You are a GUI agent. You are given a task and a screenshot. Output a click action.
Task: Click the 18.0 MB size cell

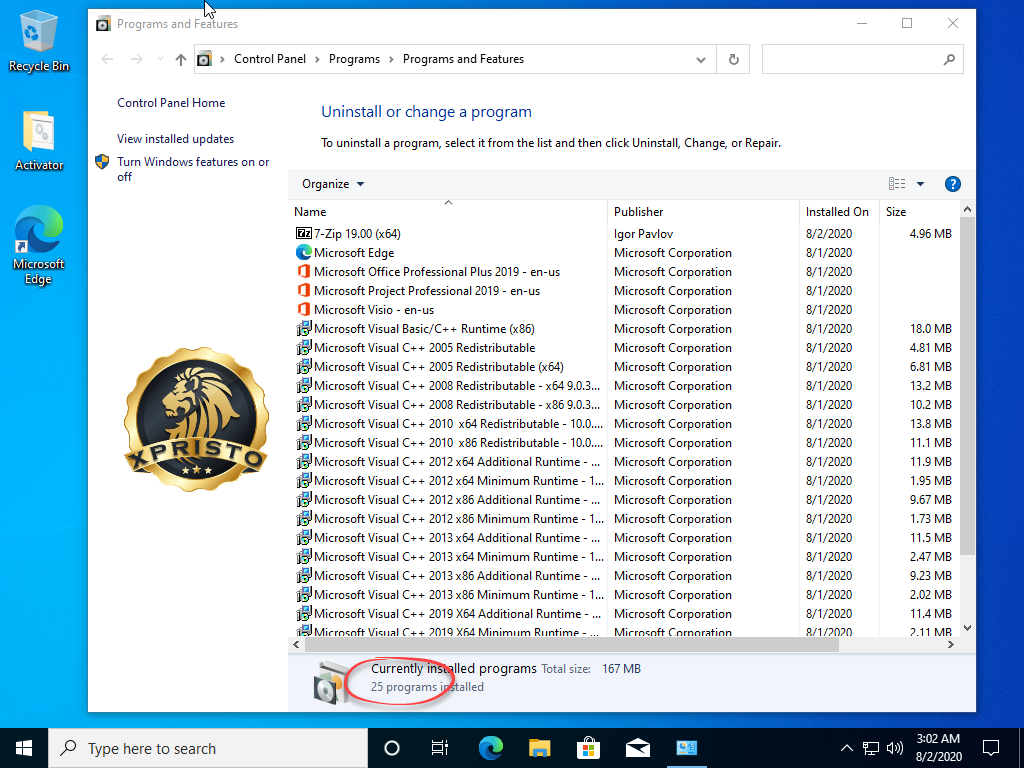(931, 328)
